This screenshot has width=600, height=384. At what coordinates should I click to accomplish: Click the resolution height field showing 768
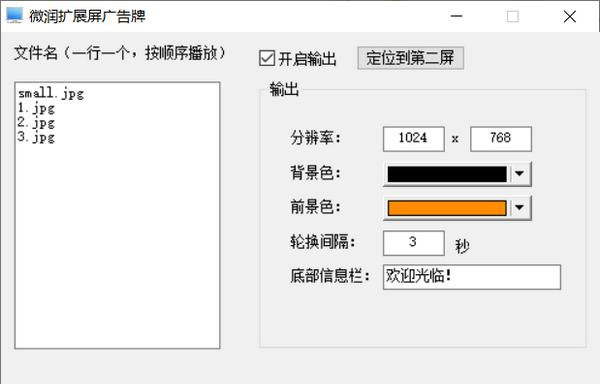(x=501, y=139)
